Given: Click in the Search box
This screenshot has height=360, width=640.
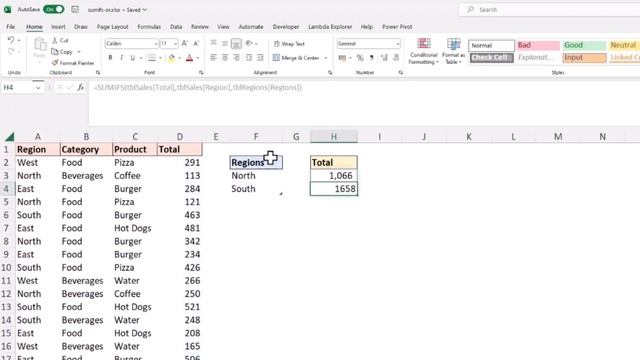Looking at the screenshot, I should (x=549, y=9).
